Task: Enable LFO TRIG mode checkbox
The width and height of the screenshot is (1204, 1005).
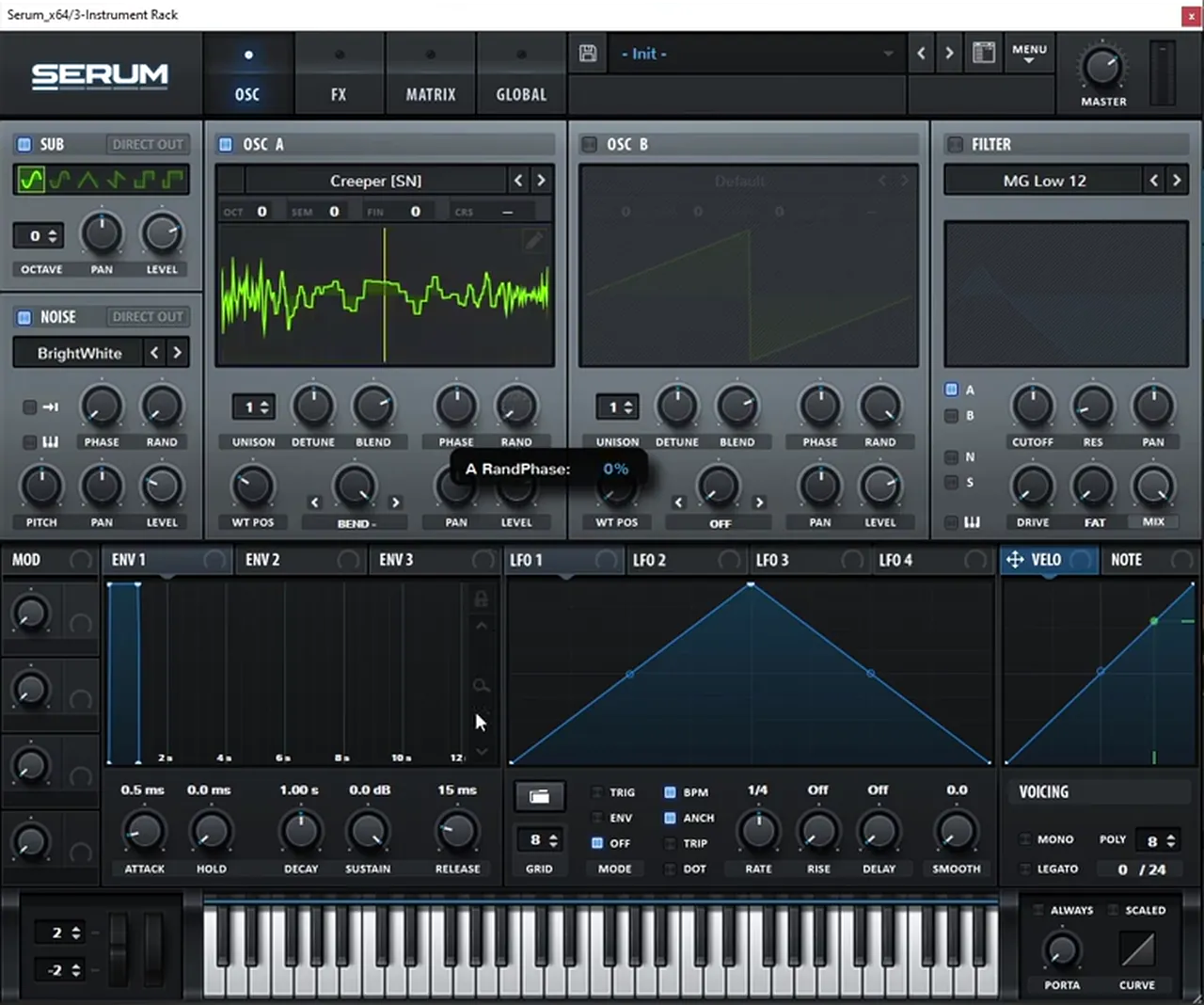Action: [x=596, y=792]
